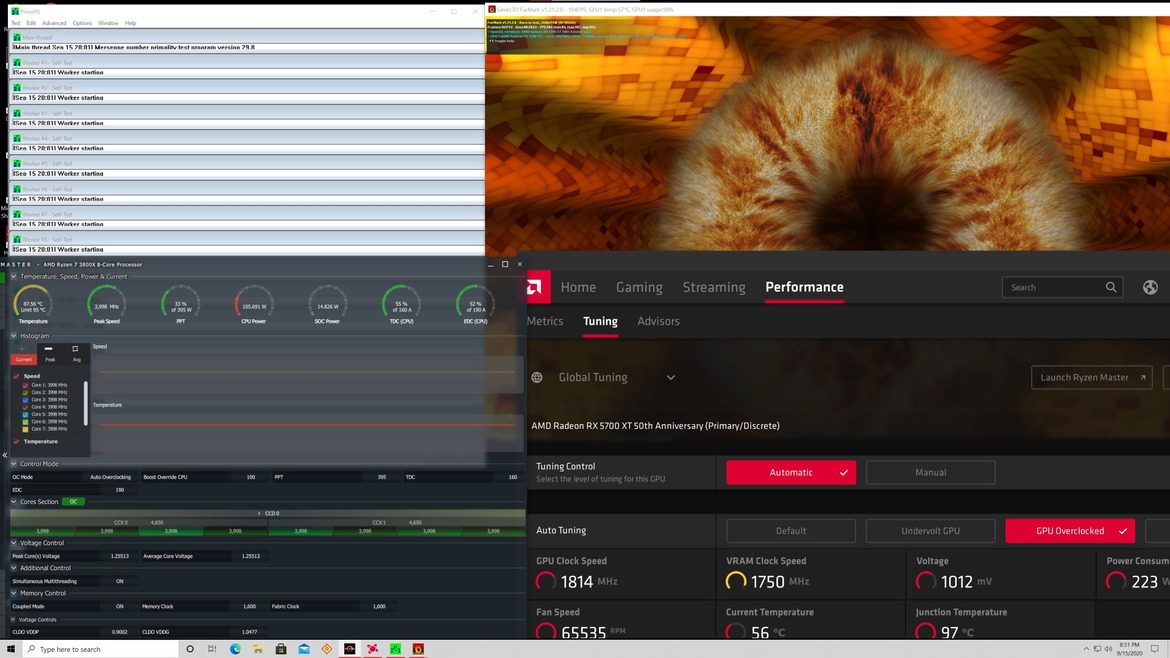1170x658 pixels.
Task: Click the histogram plus icon above Current
Action: (x=22, y=348)
